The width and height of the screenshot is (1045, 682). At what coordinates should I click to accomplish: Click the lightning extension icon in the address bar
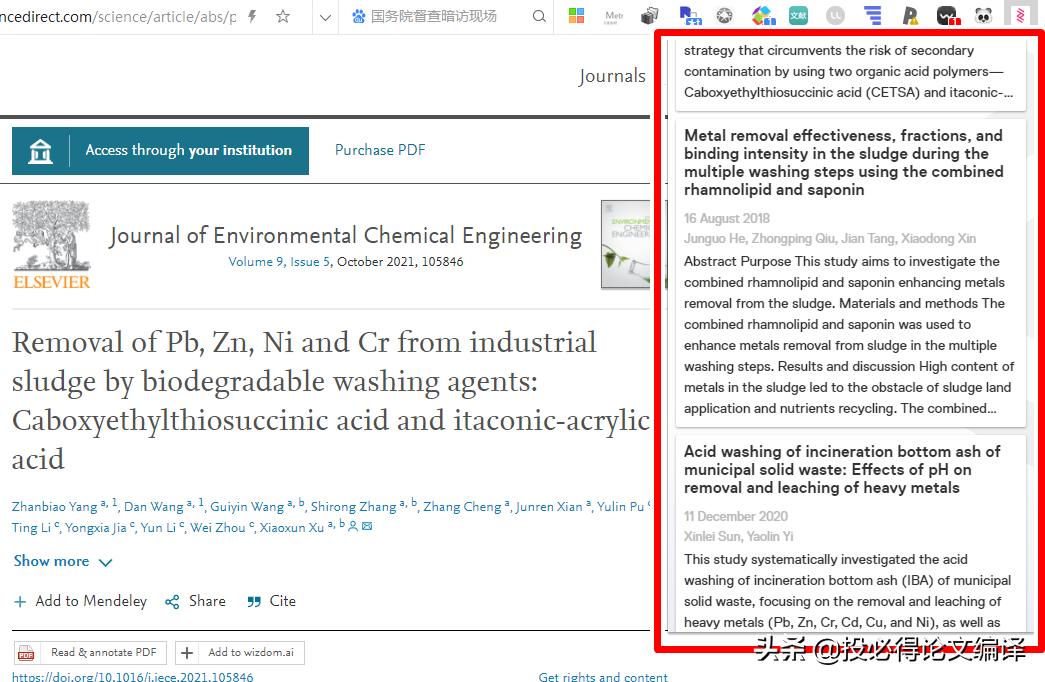[252, 16]
